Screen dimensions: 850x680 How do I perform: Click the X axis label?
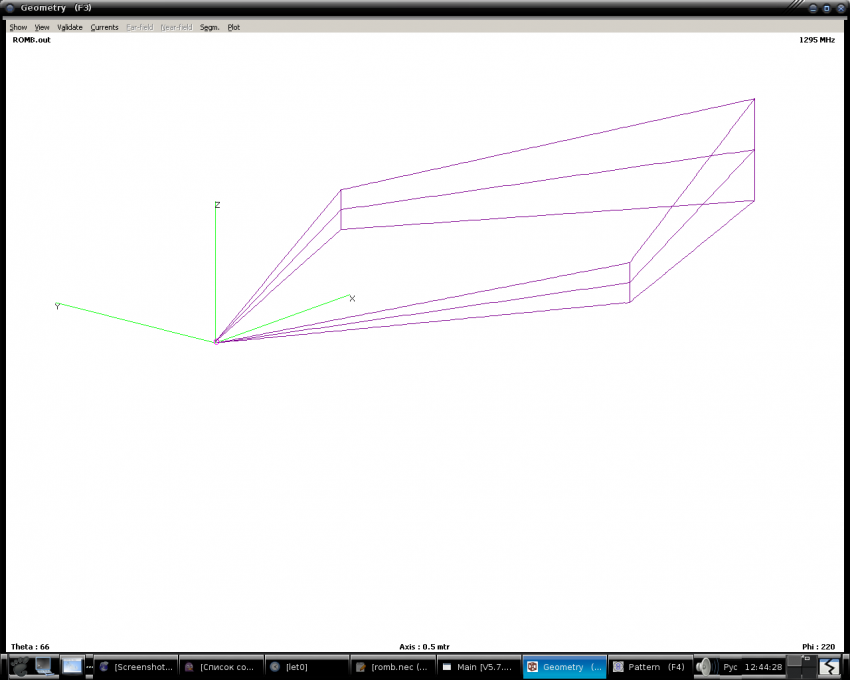click(x=352, y=299)
